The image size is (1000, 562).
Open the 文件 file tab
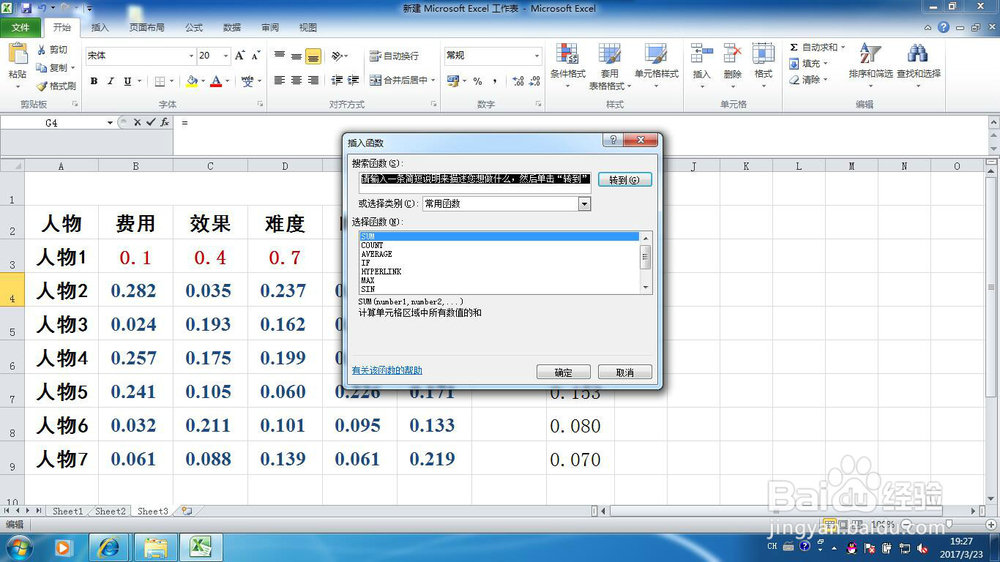click(x=20, y=27)
